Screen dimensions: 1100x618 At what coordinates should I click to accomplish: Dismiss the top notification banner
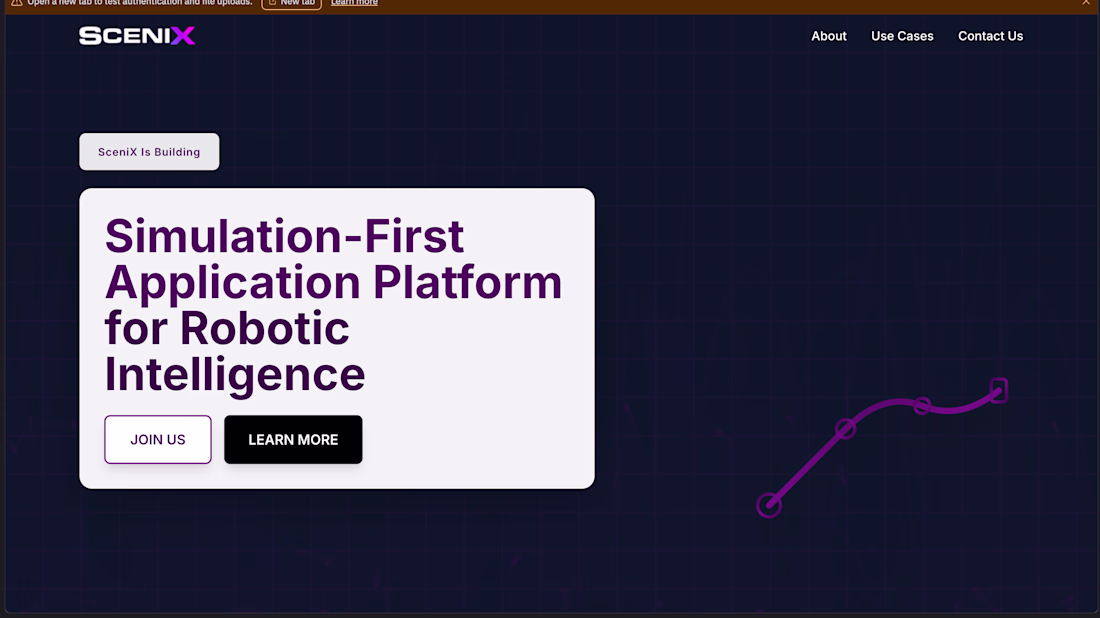1086,3
